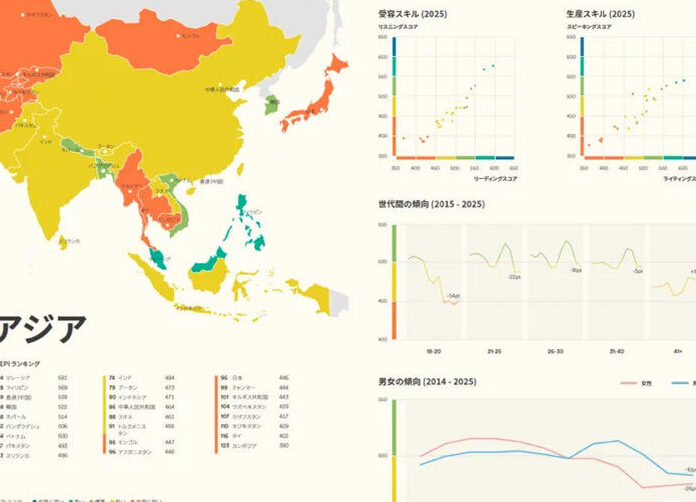Screen dimensions: 696x502
Task: Click the 中華人民共和国 map label
Action: tap(220, 90)
